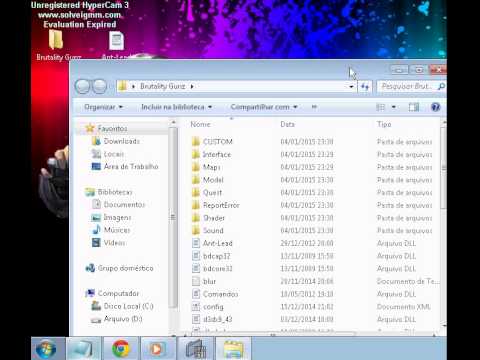Open the change view options arrow
This screenshot has width=480, height=360.
coord(394,107)
